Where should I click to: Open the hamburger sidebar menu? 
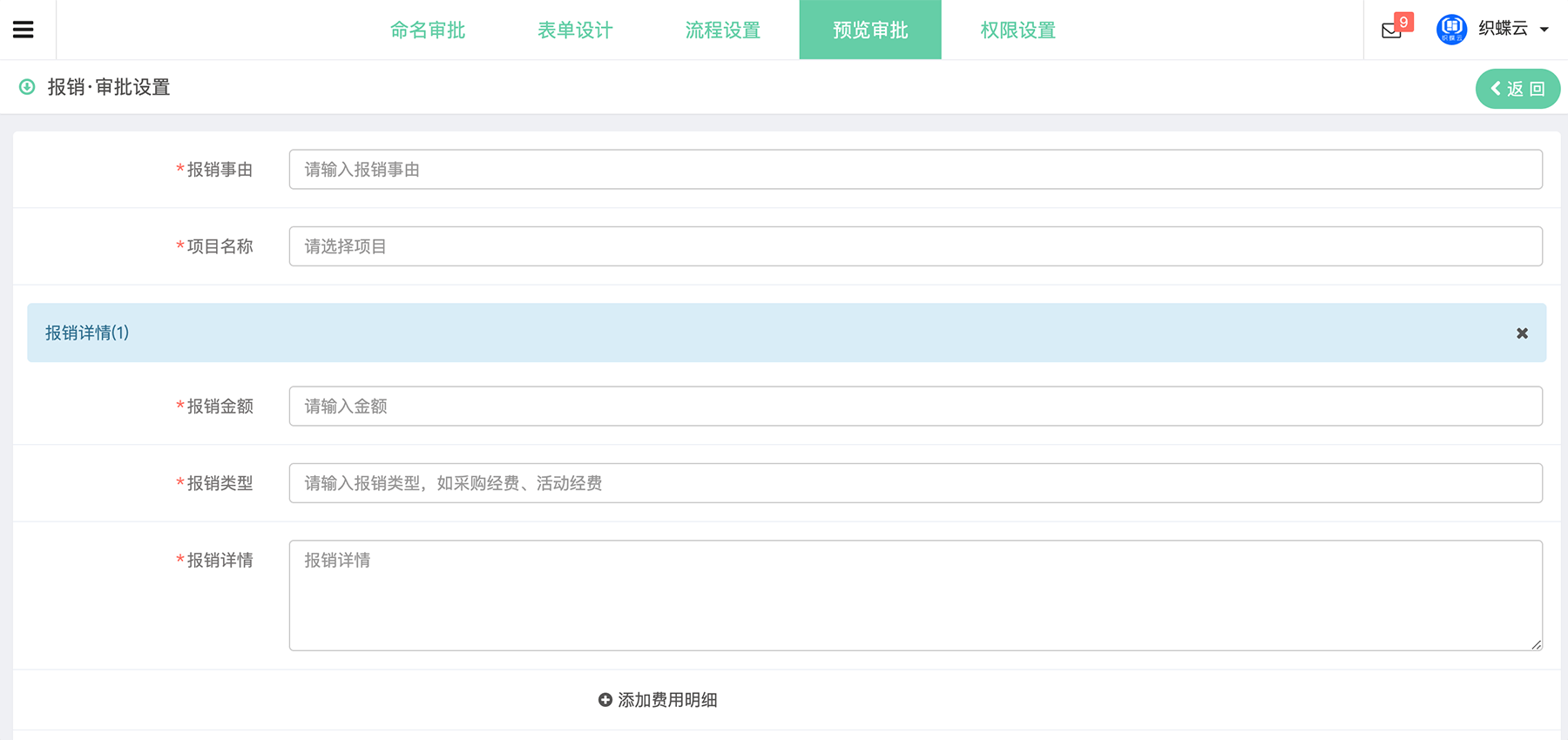[24, 30]
